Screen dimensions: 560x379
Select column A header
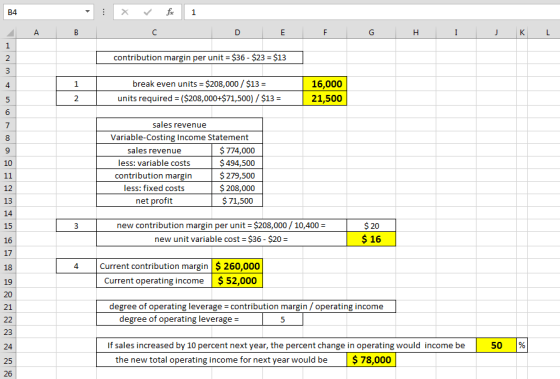36,33
